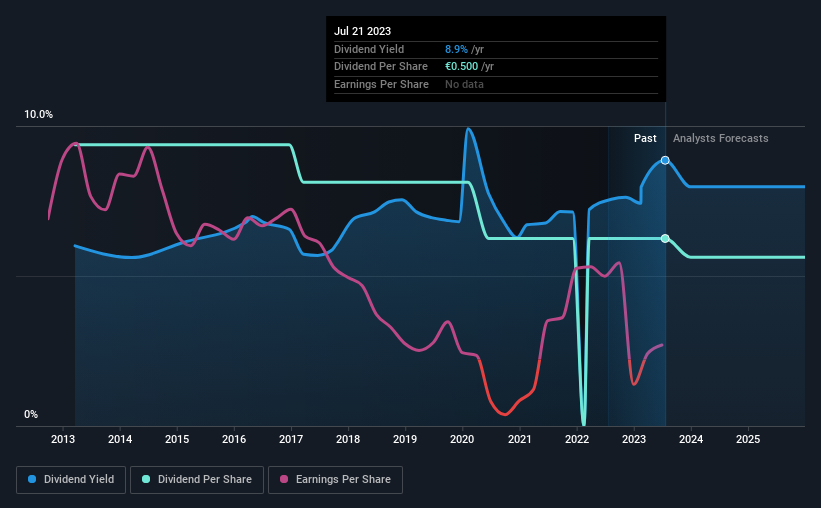Click the €0.500 dividend per share value
The width and height of the screenshot is (821, 508).
tap(461, 67)
